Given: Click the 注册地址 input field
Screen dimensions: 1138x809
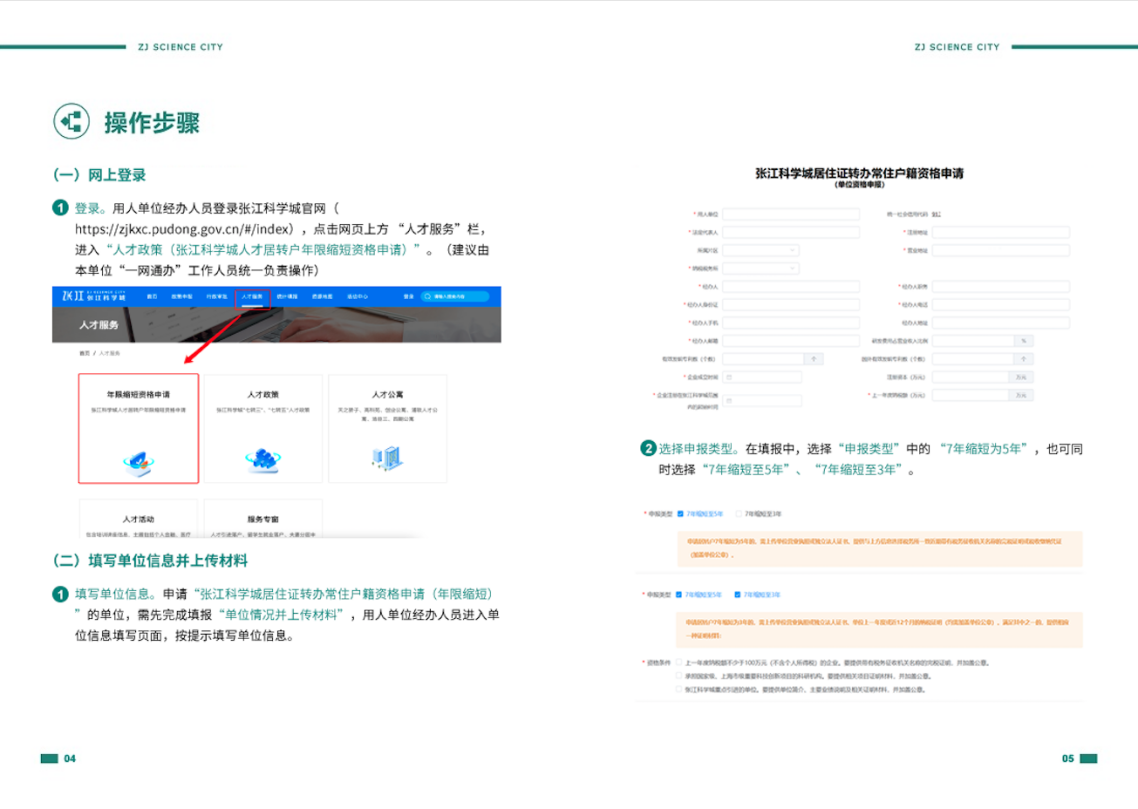Looking at the screenshot, I should pos(1001,232).
